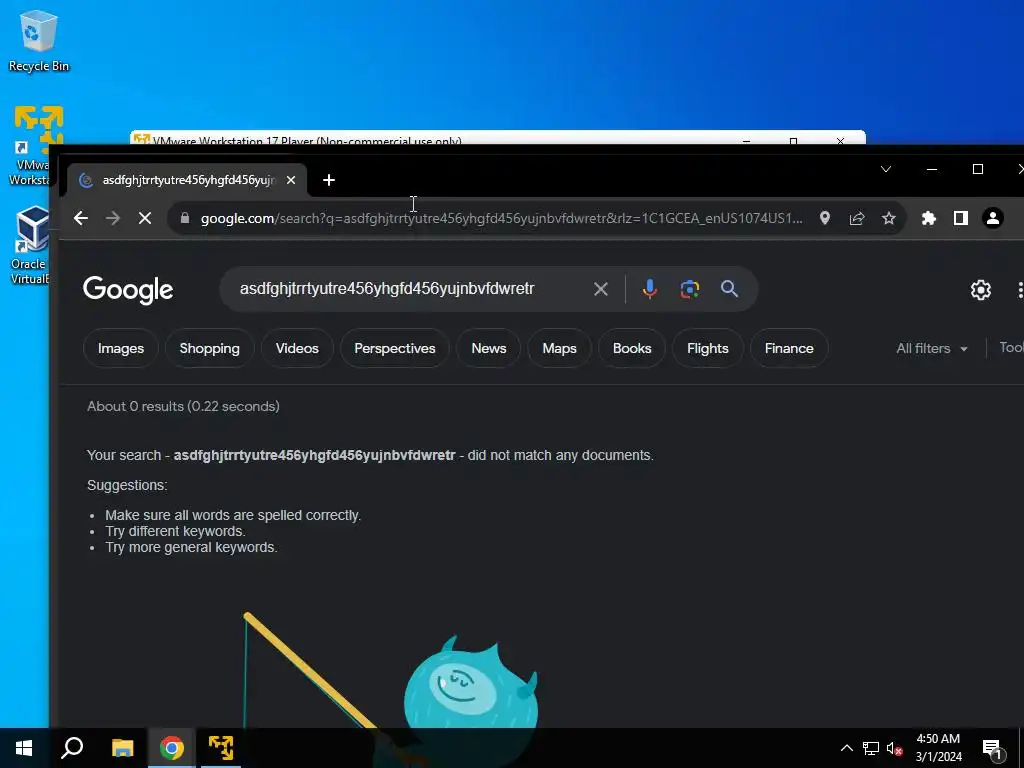Select the Perspectives filter chip
Image resolution: width=1024 pixels, height=768 pixels.
(394, 349)
